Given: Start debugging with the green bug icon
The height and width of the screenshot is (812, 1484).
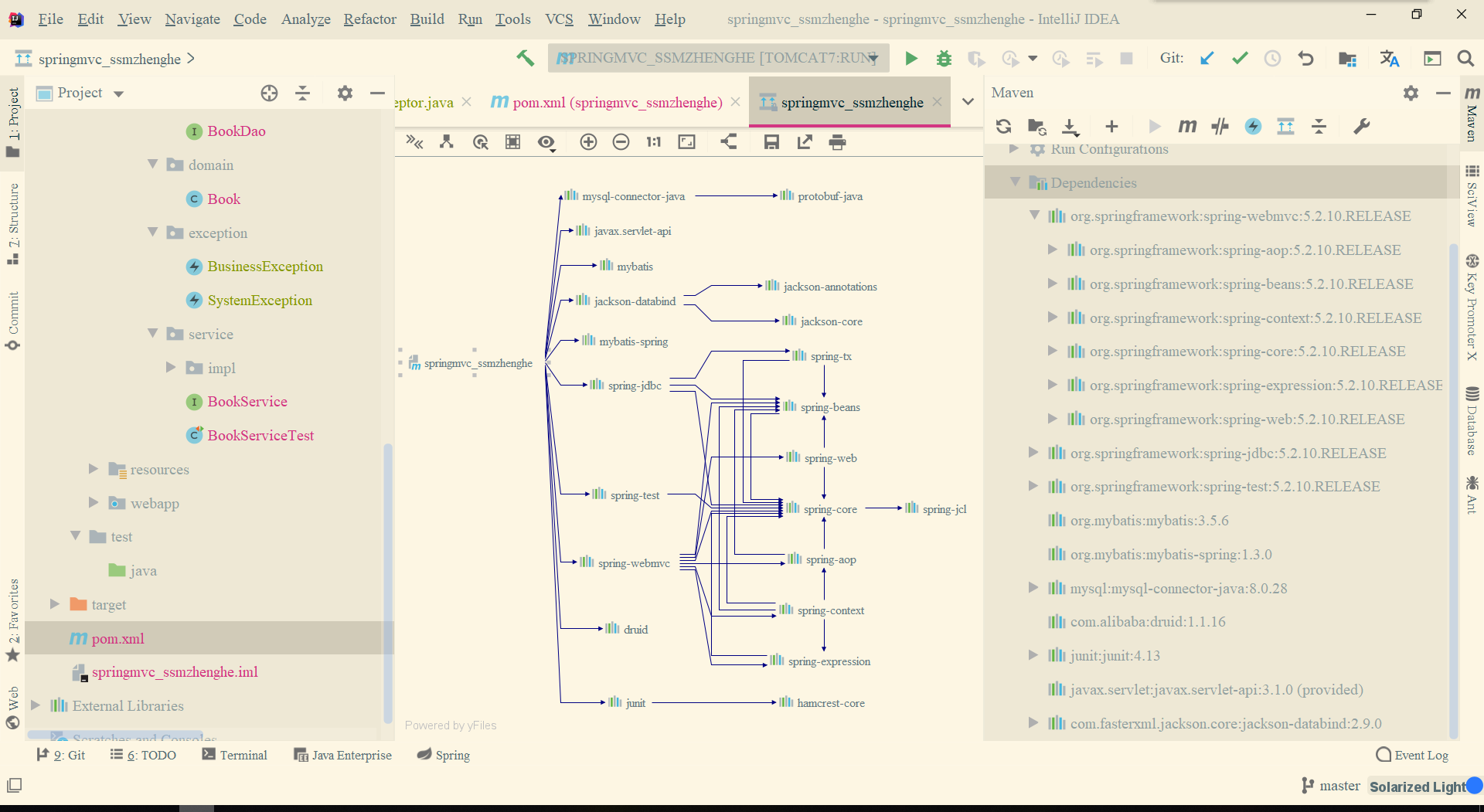Looking at the screenshot, I should (944, 59).
